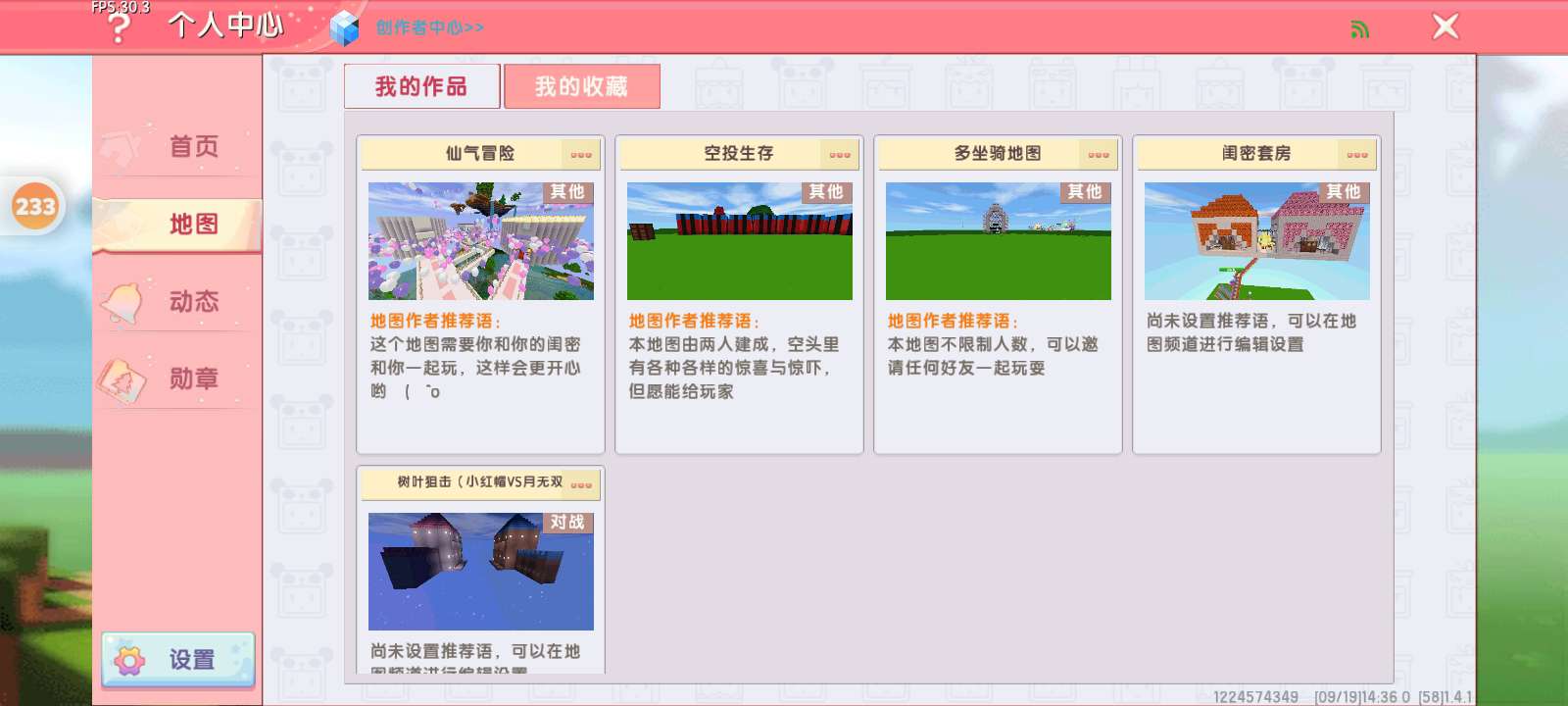The image size is (1568, 706).
Task: Open more options for 树叶狙击 map
Action: pos(581,484)
